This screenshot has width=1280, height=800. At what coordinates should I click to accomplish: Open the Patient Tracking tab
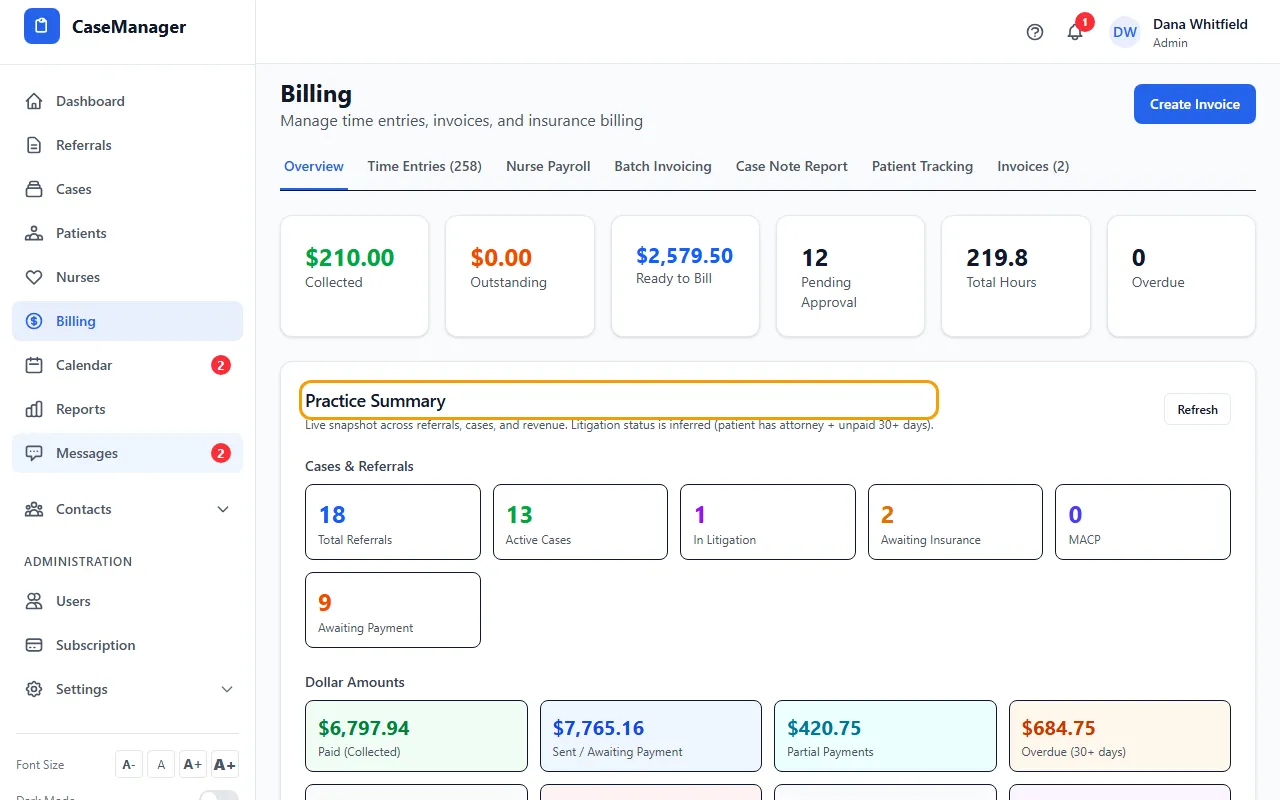point(922,167)
